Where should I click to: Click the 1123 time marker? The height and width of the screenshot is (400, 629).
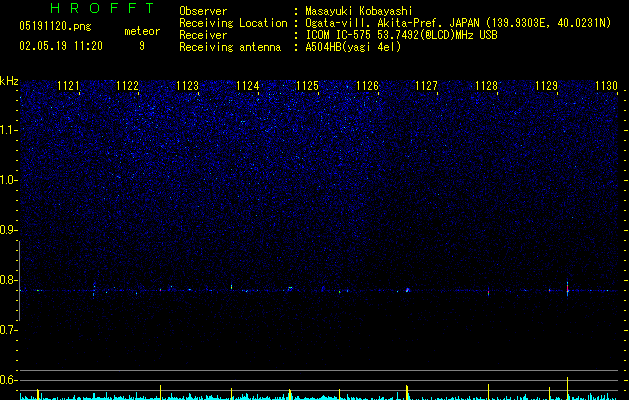pos(187,86)
